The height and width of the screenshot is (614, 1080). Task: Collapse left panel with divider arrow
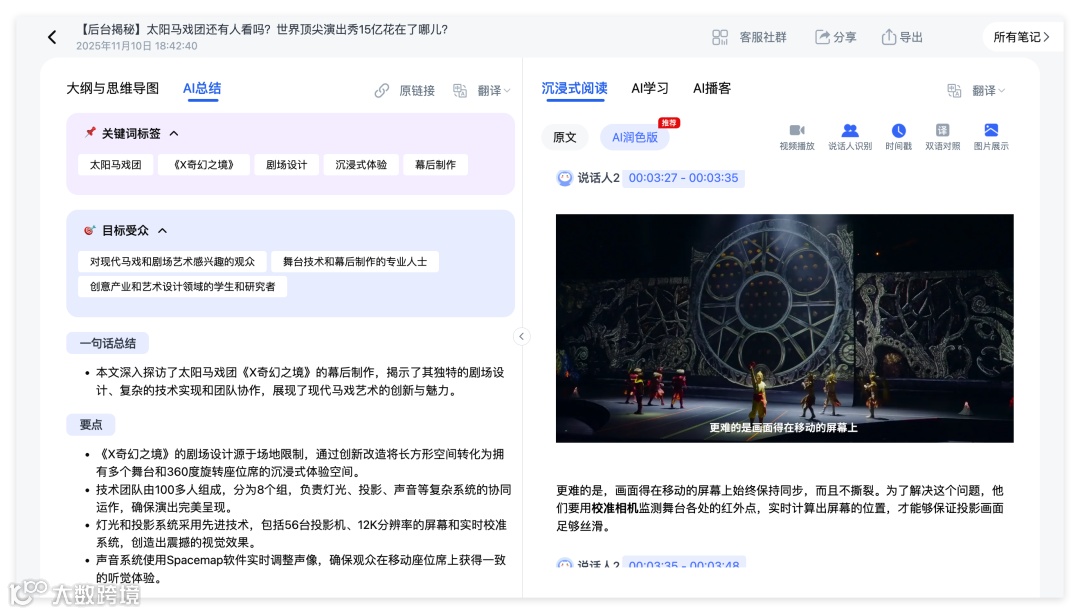[521, 336]
